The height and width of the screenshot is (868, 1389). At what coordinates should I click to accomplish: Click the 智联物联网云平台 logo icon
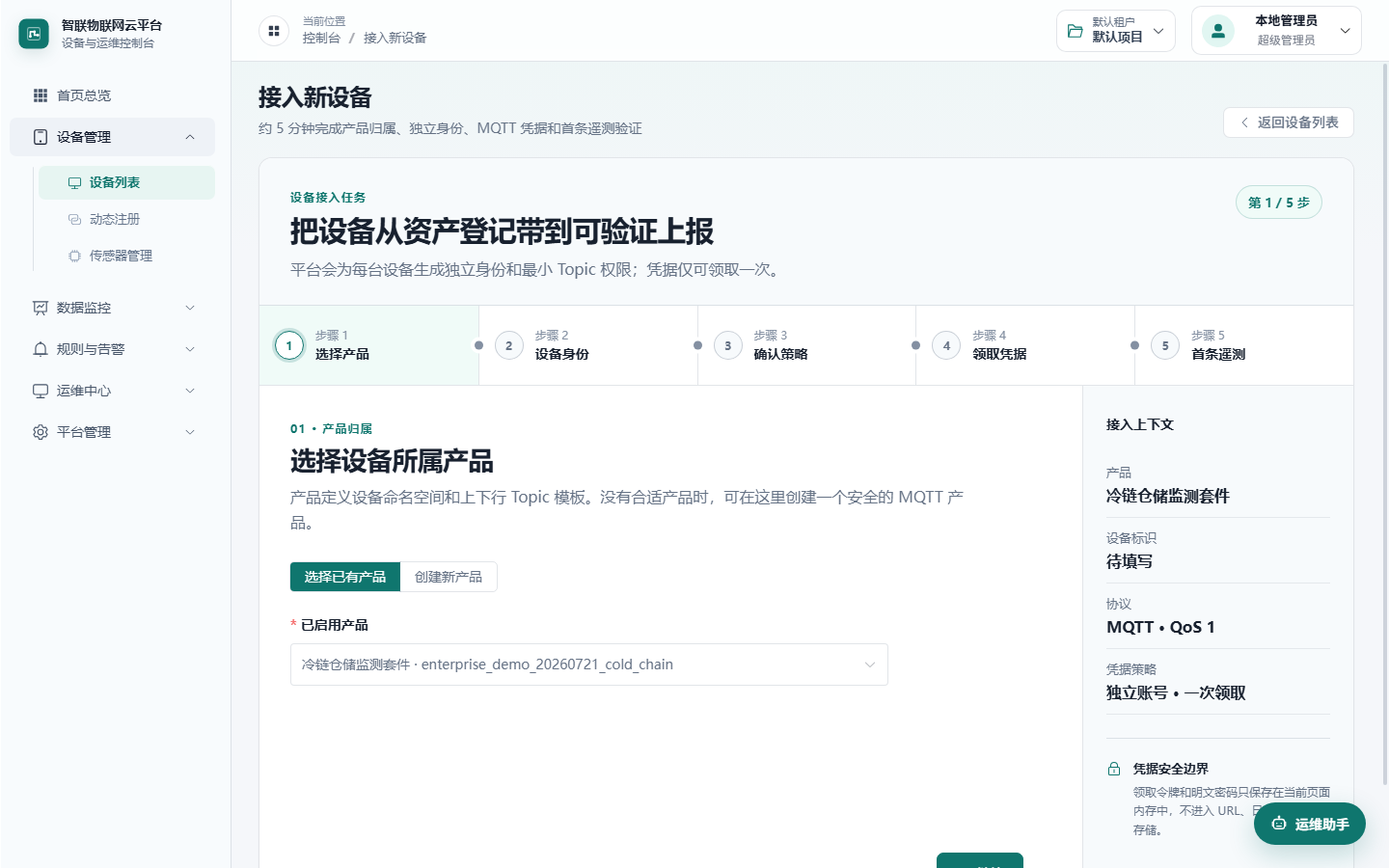(x=34, y=34)
